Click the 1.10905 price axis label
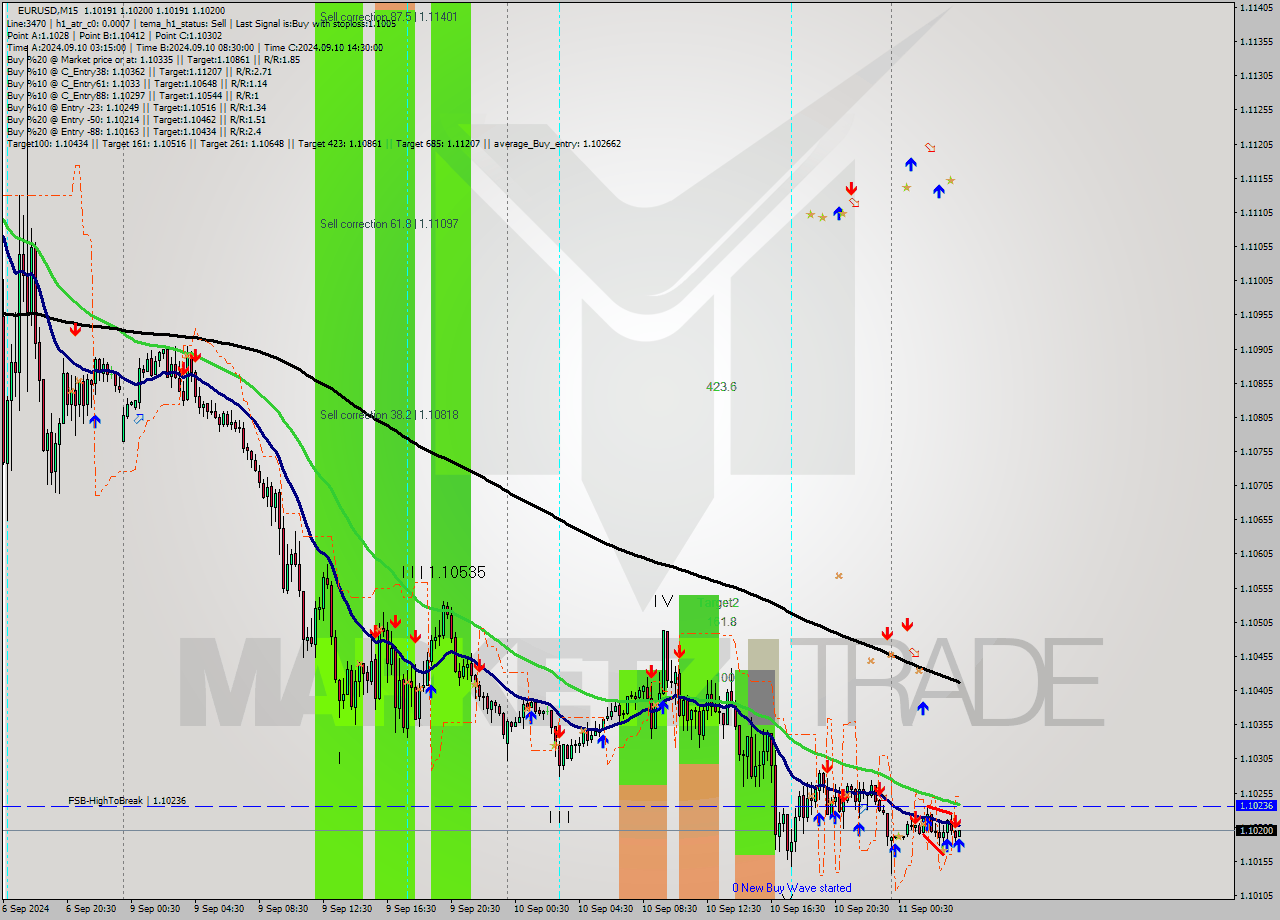 click(1256, 349)
